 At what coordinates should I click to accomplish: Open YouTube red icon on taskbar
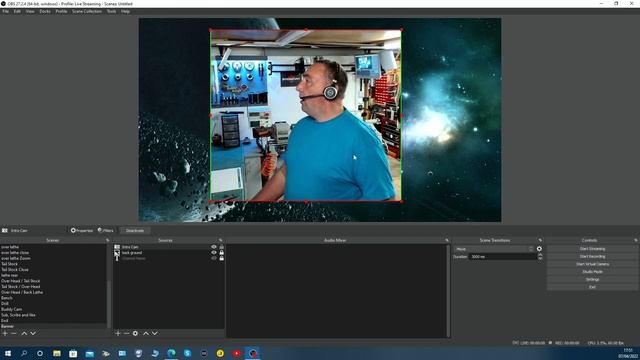click(236, 353)
